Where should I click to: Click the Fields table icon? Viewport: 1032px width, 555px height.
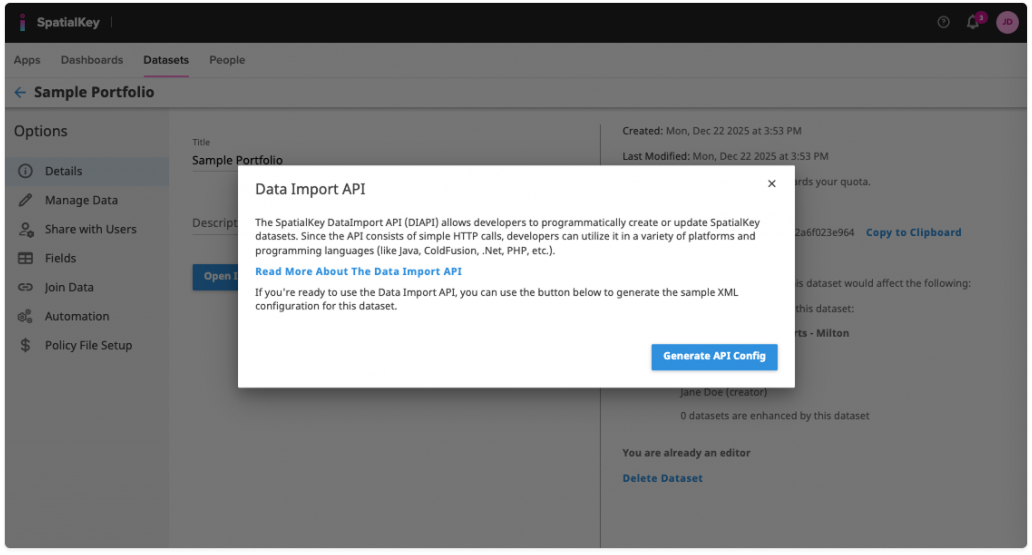pos(25,258)
